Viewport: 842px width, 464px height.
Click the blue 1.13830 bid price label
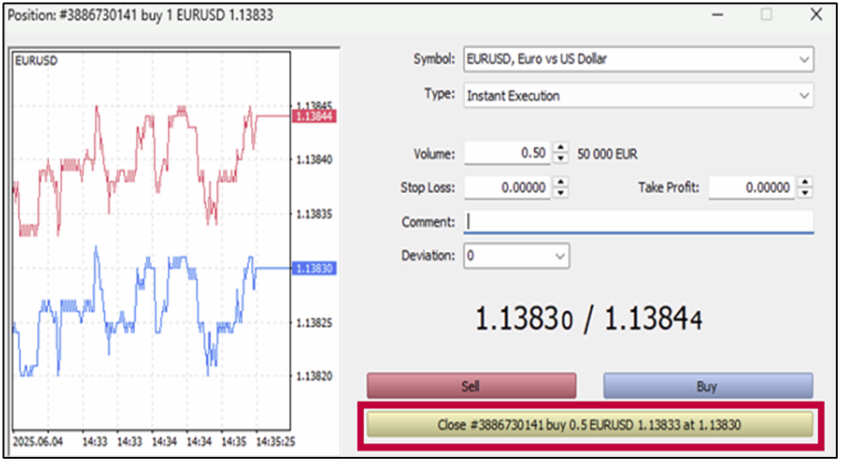click(313, 269)
